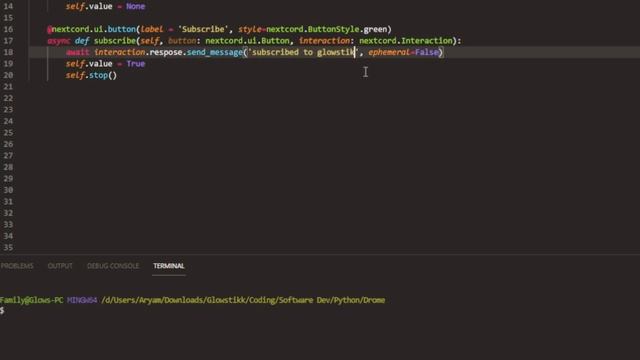Activate the TERMINAL tab
The height and width of the screenshot is (360, 640).
pyautogui.click(x=169, y=266)
